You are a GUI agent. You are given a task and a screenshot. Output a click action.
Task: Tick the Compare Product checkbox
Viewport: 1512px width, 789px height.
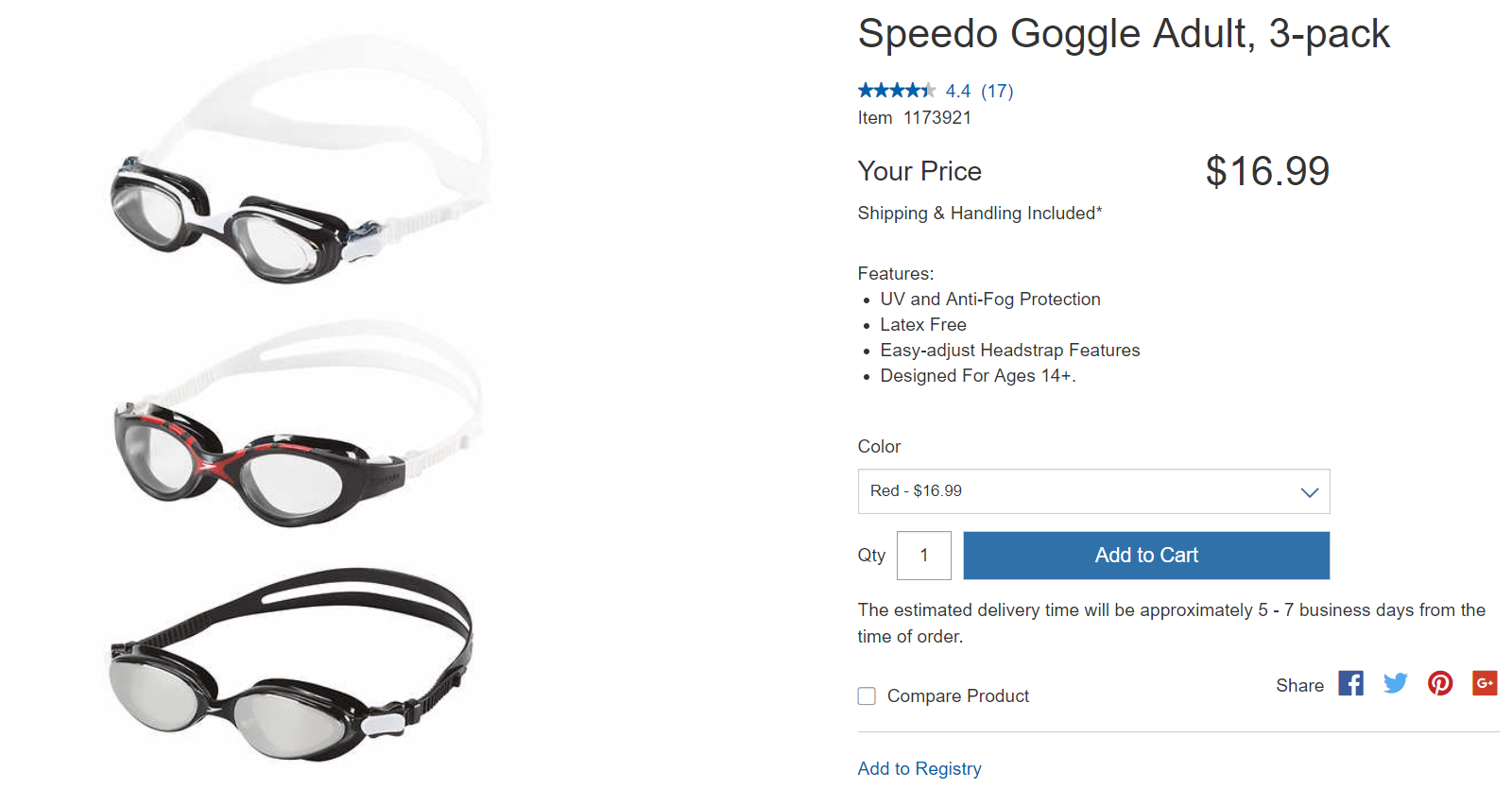pos(867,696)
